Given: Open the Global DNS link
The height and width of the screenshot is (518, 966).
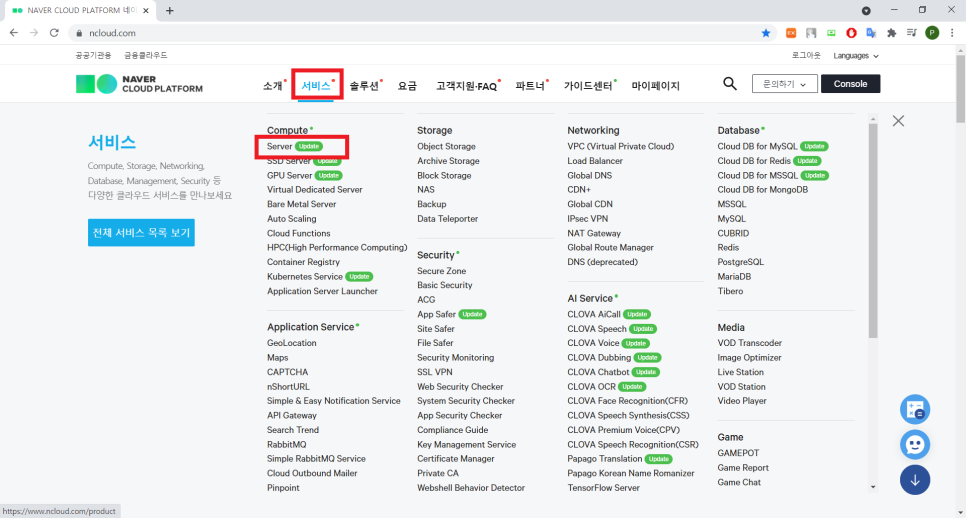Looking at the screenshot, I should [589, 176].
